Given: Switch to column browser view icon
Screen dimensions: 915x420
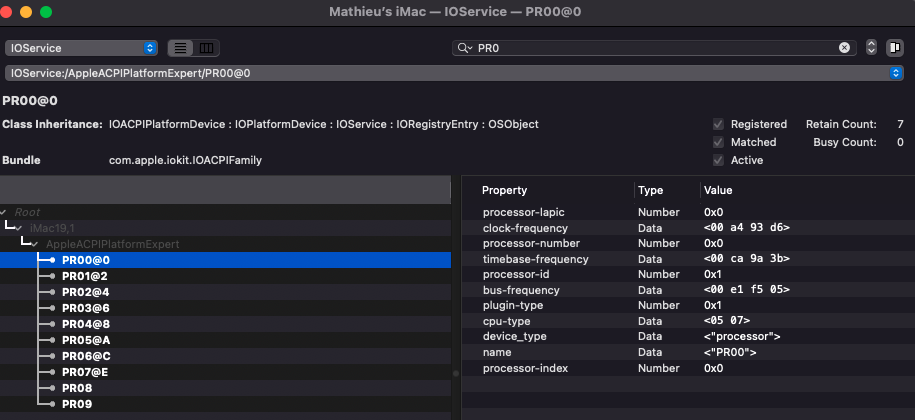Looking at the screenshot, I should tap(206, 48).
